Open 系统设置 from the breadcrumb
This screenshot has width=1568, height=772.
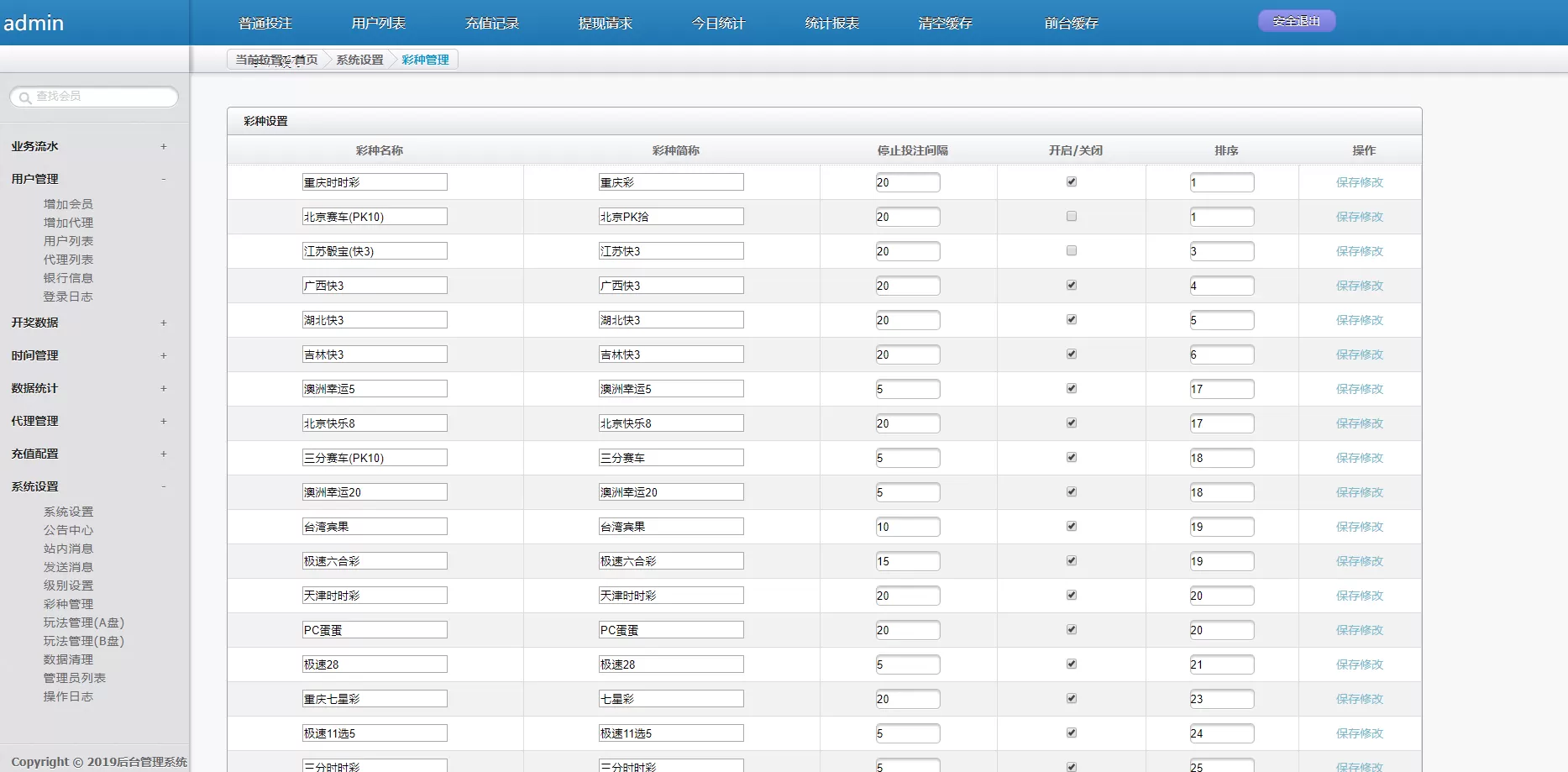point(359,59)
